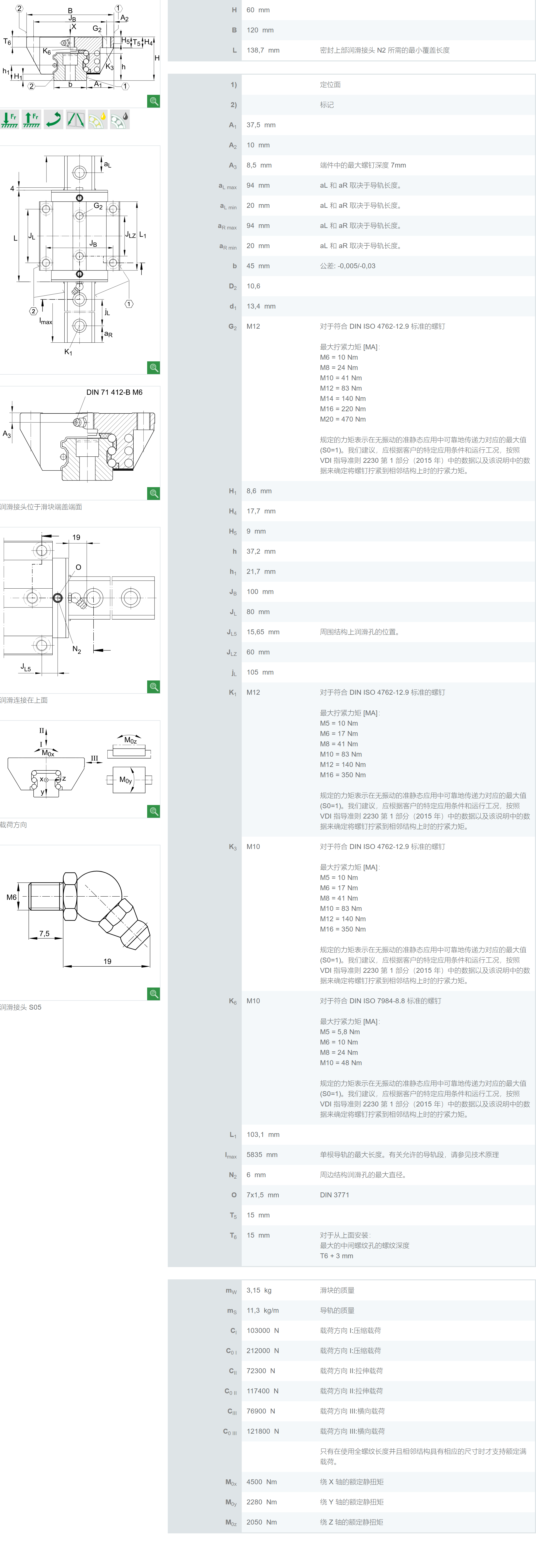
Task: Select the A1 value 37,5 mm
Action: 261,125
